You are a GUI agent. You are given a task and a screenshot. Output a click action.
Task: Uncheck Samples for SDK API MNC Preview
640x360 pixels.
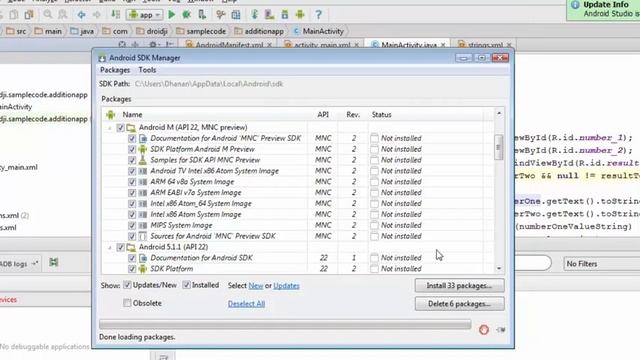[132, 160]
